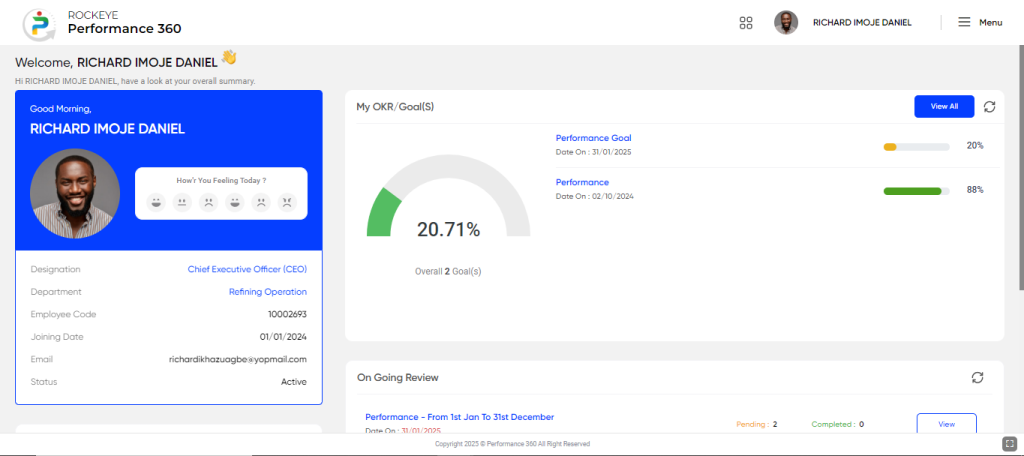Click the 'On Going Review' heading
This screenshot has width=1024, height=456.
pyautogui.click(x=398, y=378)
